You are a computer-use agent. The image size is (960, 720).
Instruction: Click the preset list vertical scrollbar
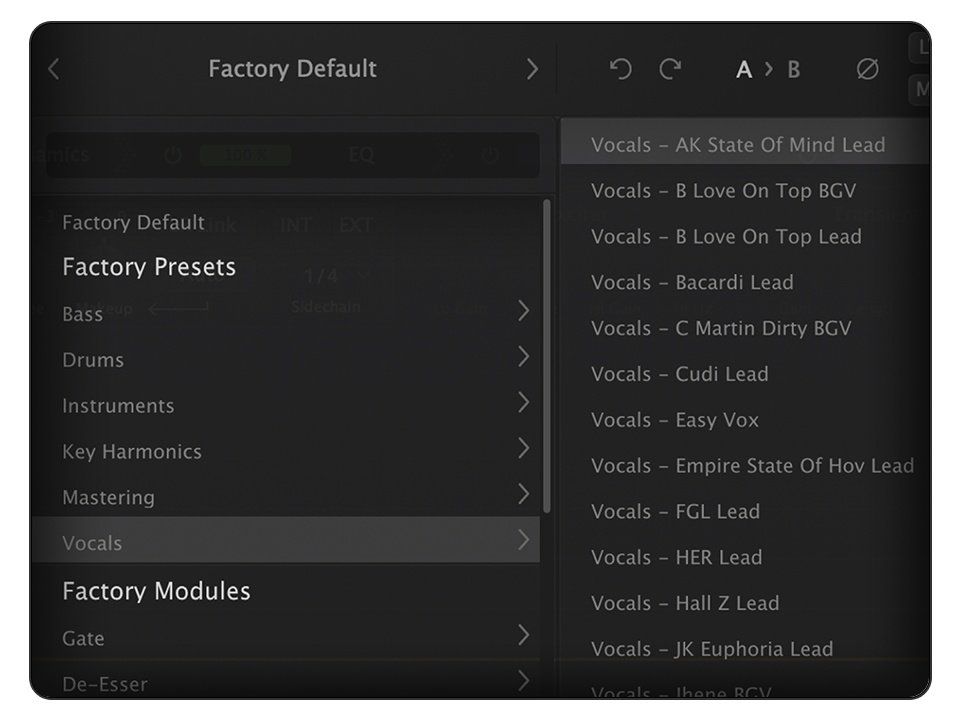point(546,355)
